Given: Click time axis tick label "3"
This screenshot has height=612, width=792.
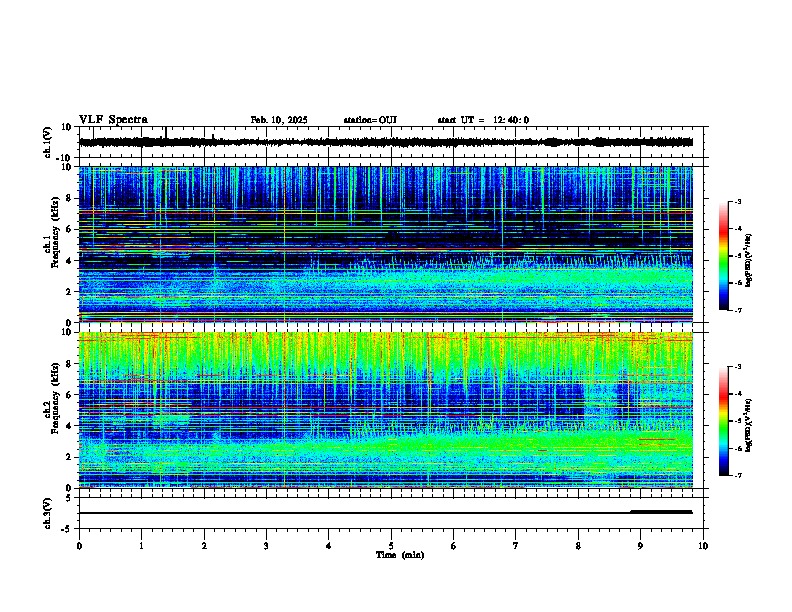Looking at the screenshot, I should 266,546.
